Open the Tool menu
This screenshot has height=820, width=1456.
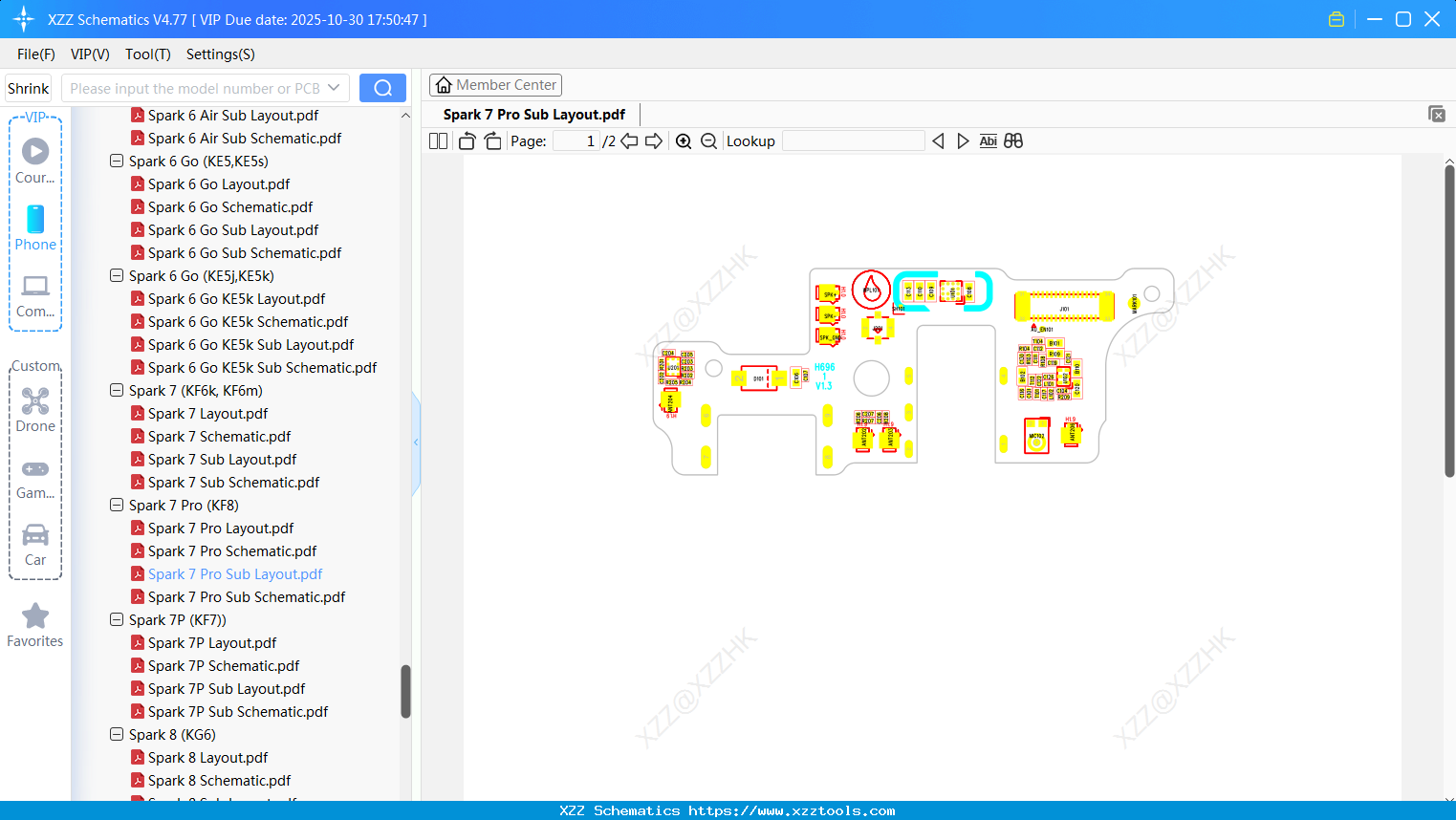pyautogui.click(x=147, y=54)
